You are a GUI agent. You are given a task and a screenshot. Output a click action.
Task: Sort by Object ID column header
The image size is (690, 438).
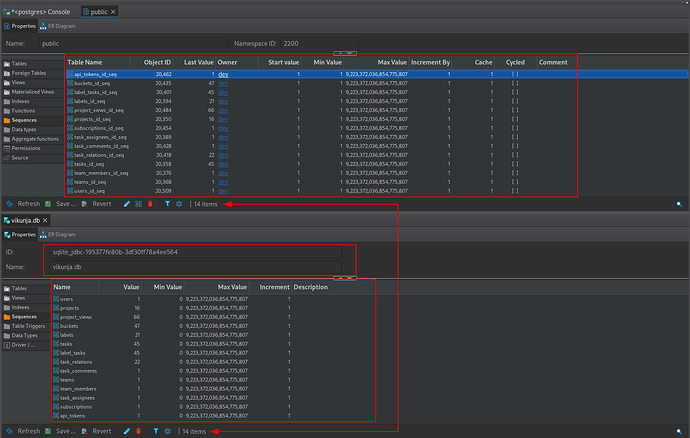pos(151,63)
